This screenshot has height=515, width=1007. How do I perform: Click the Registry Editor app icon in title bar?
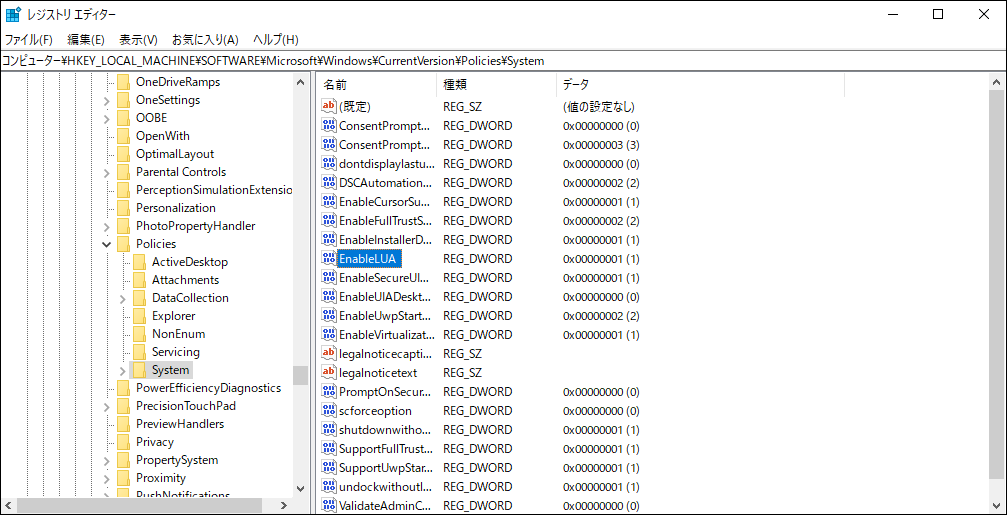(x=13, y=14)
